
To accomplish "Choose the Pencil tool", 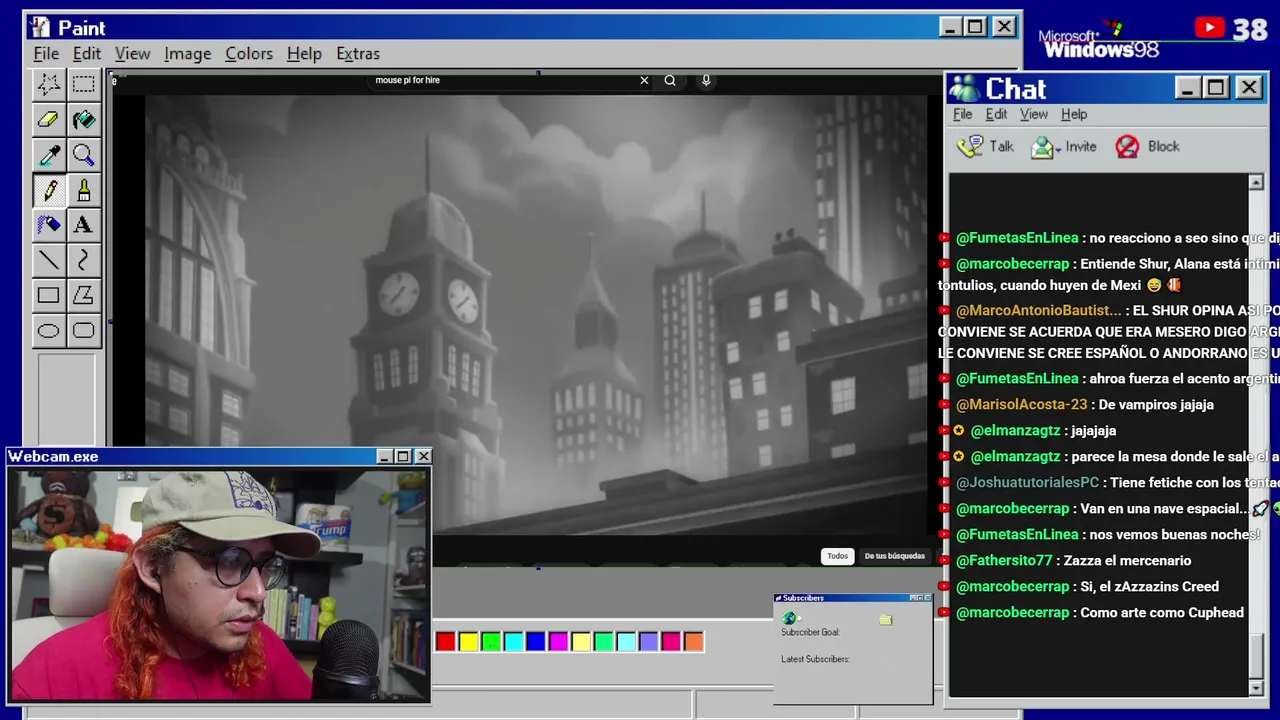I will (x=48, y=190).
